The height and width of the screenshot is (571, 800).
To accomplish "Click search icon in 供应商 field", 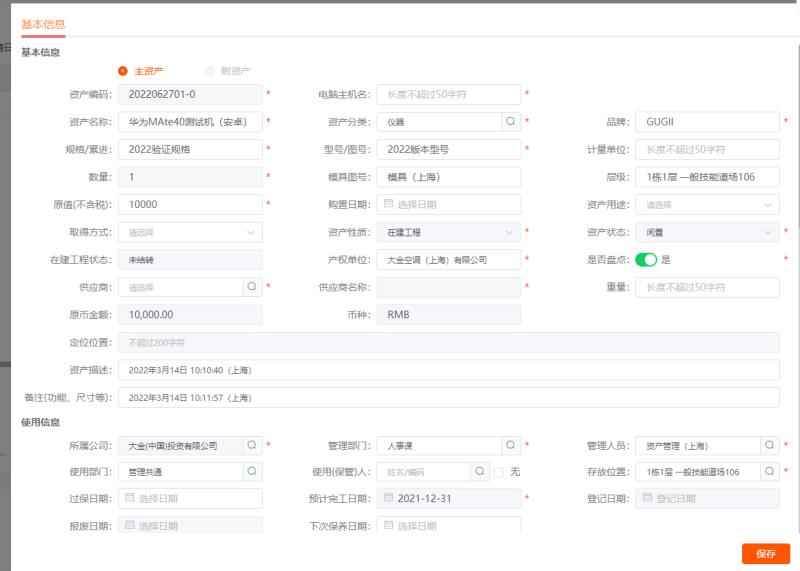I will (252, 288).
